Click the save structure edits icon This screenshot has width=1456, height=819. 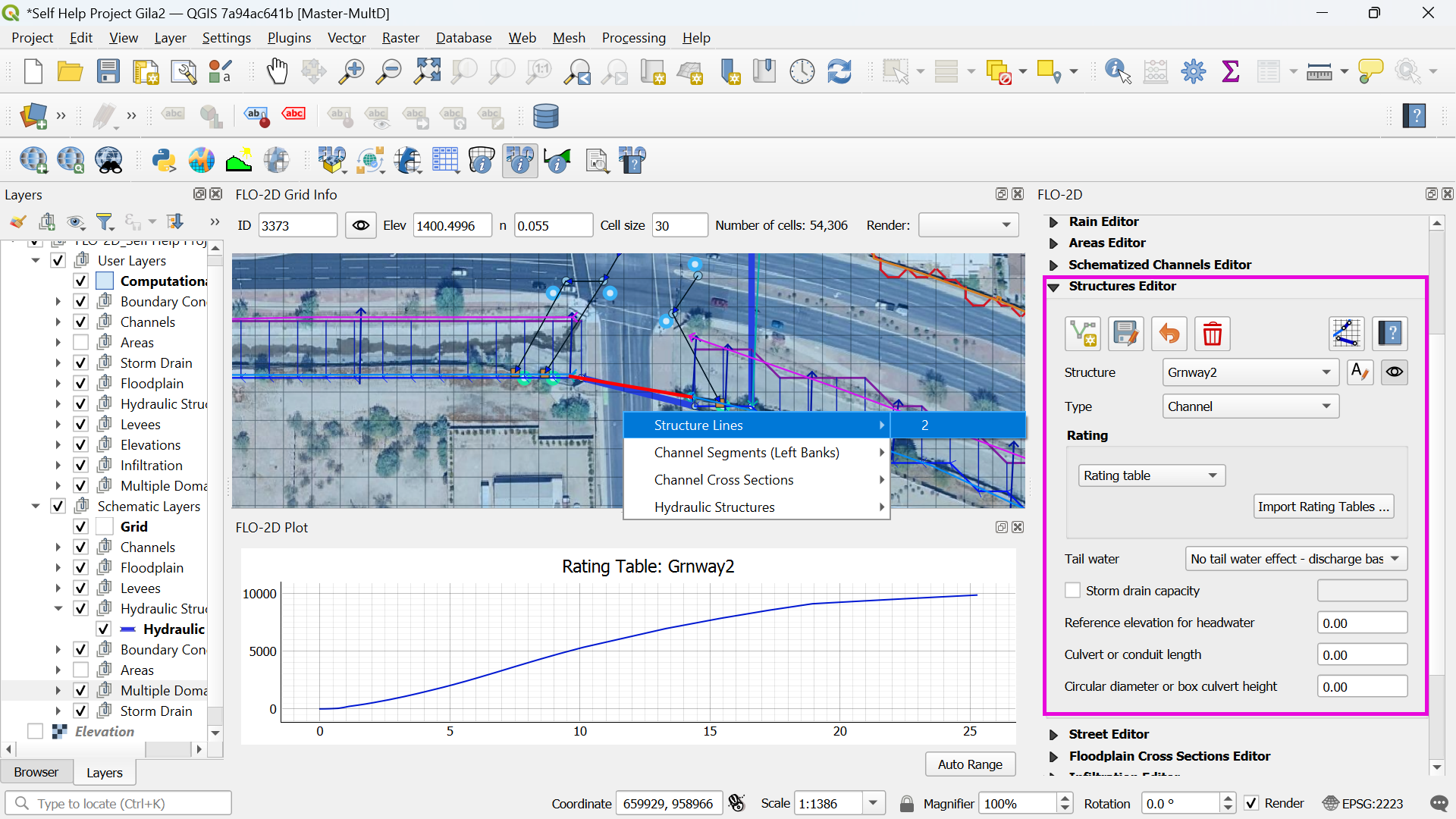coord(1125,334)
